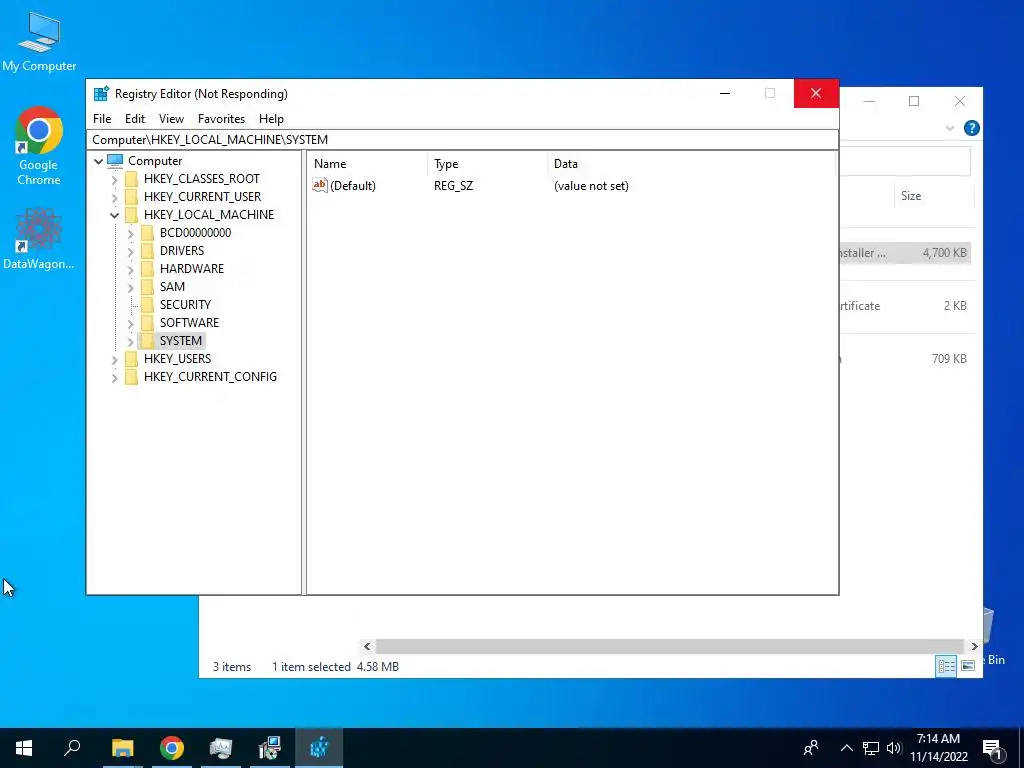Open the Edit menu
Screen dimensions: 1024x768
(135, 119)
